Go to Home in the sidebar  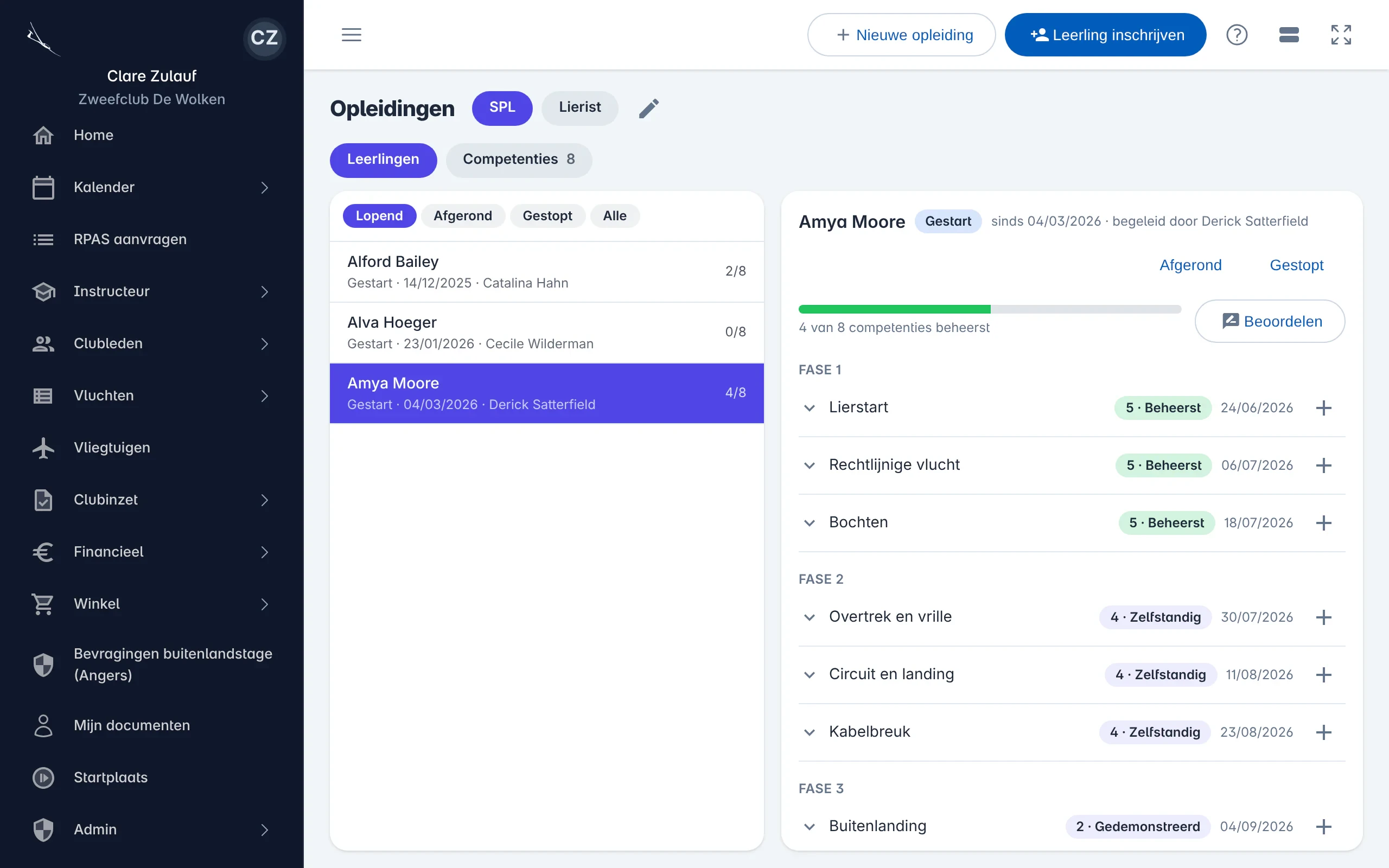click(151, 135)
